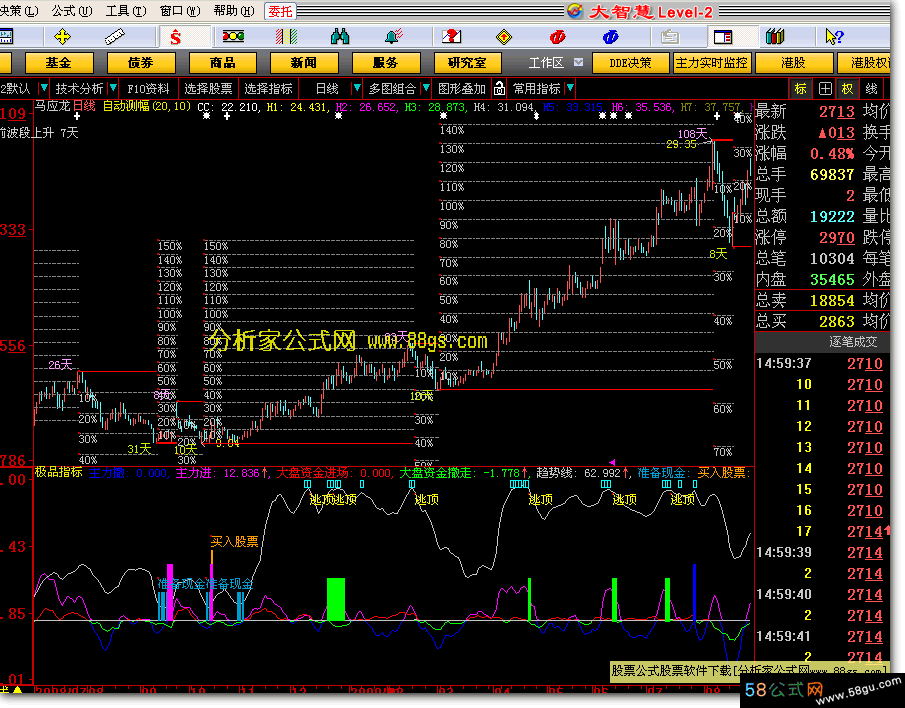This screenshot has height=708, width=905.
Task: Open the 窗口 menu
Action: [x=180, y=11]
